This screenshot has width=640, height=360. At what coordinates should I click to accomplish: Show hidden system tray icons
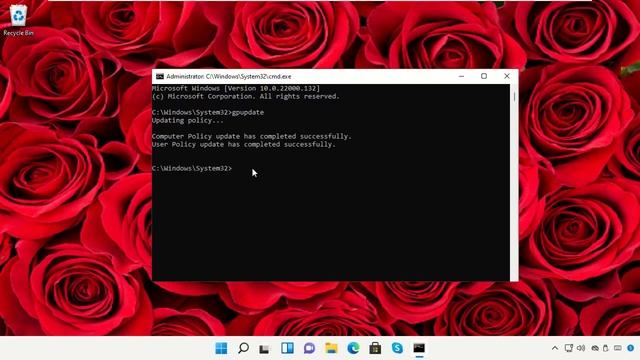click(555, 348)
